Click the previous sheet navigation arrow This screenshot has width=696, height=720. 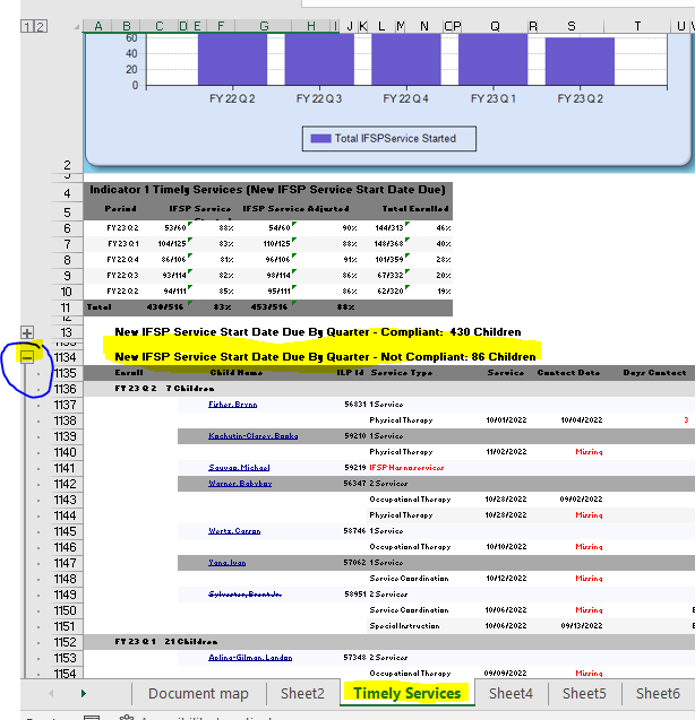tap(51, 693)
